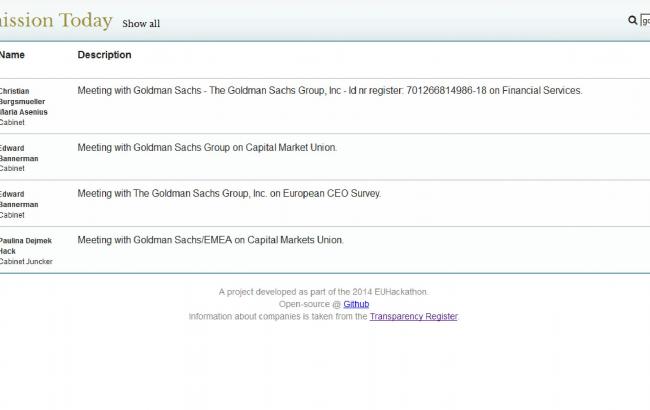Click the Financial Services meeting description
The image size is (650, 410).
329,91
